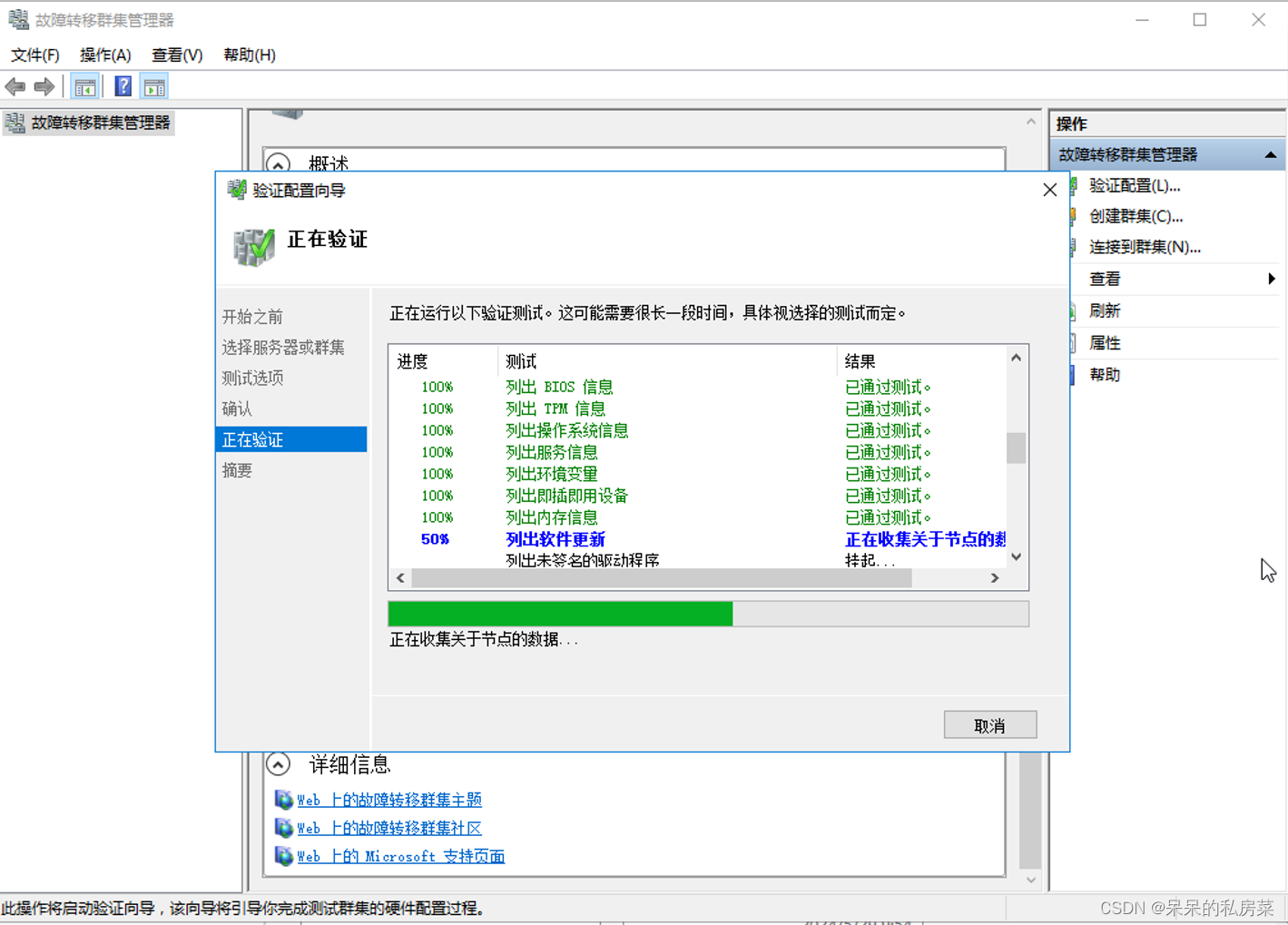Select the 列出环境变量 row
The height and width of the screenshot is (925, 1288).
697,474
